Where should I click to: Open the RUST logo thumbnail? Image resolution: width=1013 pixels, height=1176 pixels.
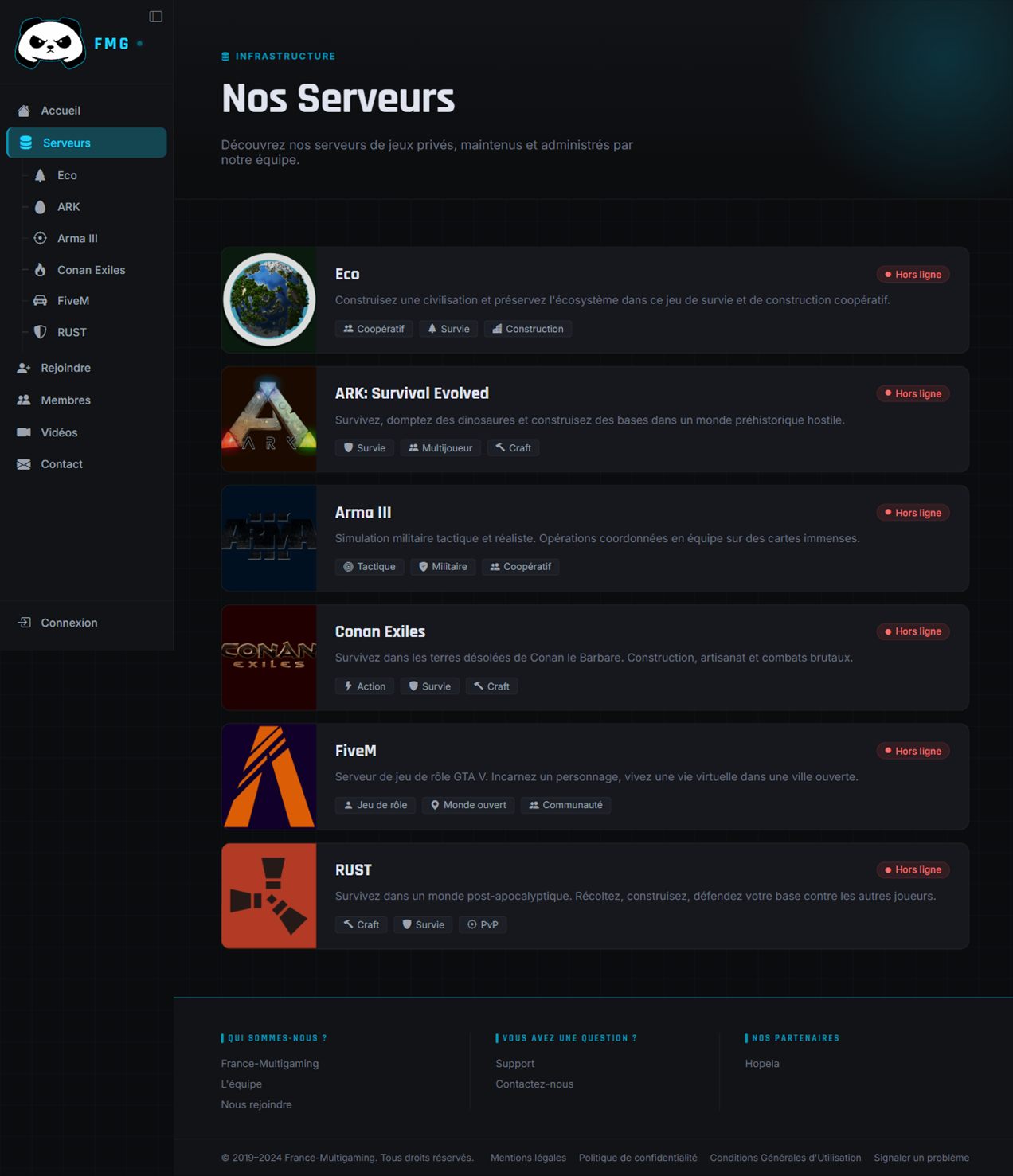(269, 896)
